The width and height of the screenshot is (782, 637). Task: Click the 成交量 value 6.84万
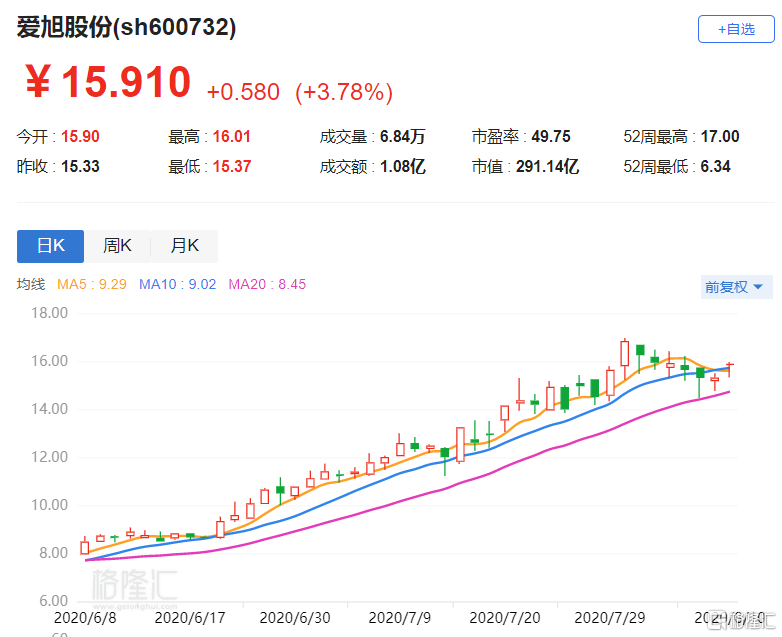point(402,136)
